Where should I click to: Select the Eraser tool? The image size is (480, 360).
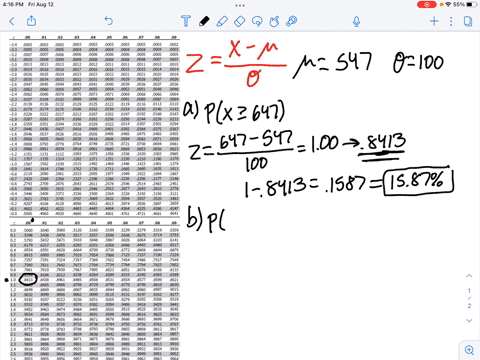(x=239, y=21)
